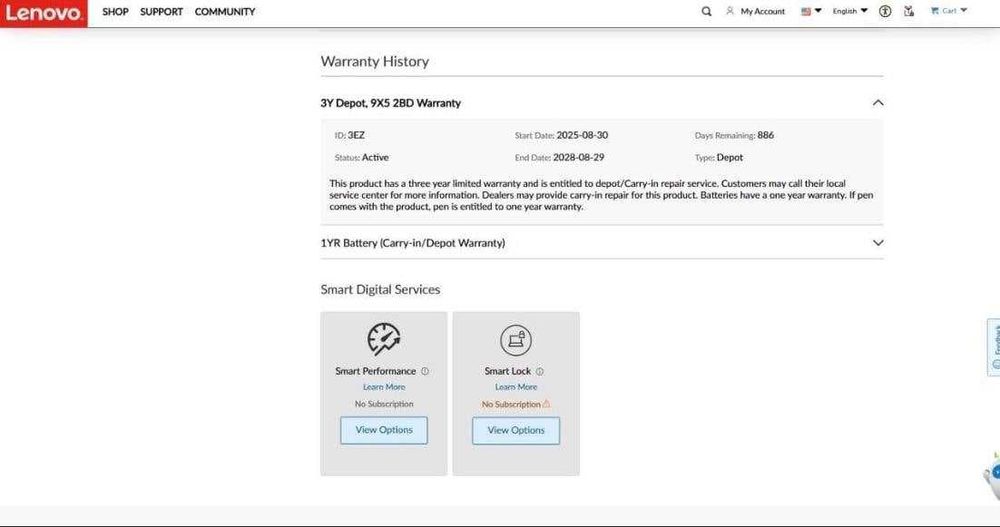Image resolution: width=1000 pixels, height=527 pixels.
Task: Open the SHOP menu
Action: (115, 11)
